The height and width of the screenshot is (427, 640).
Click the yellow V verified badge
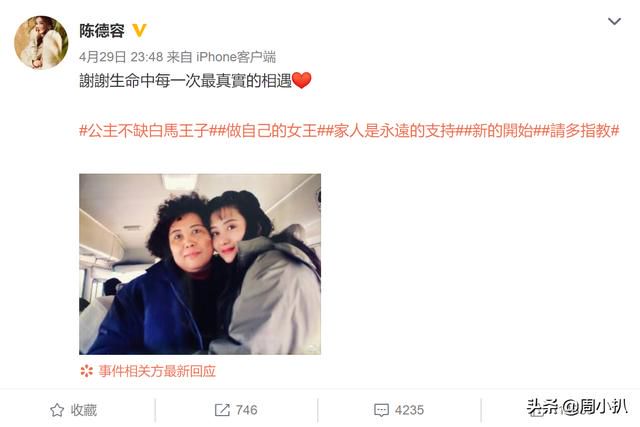tap(140, 31)
